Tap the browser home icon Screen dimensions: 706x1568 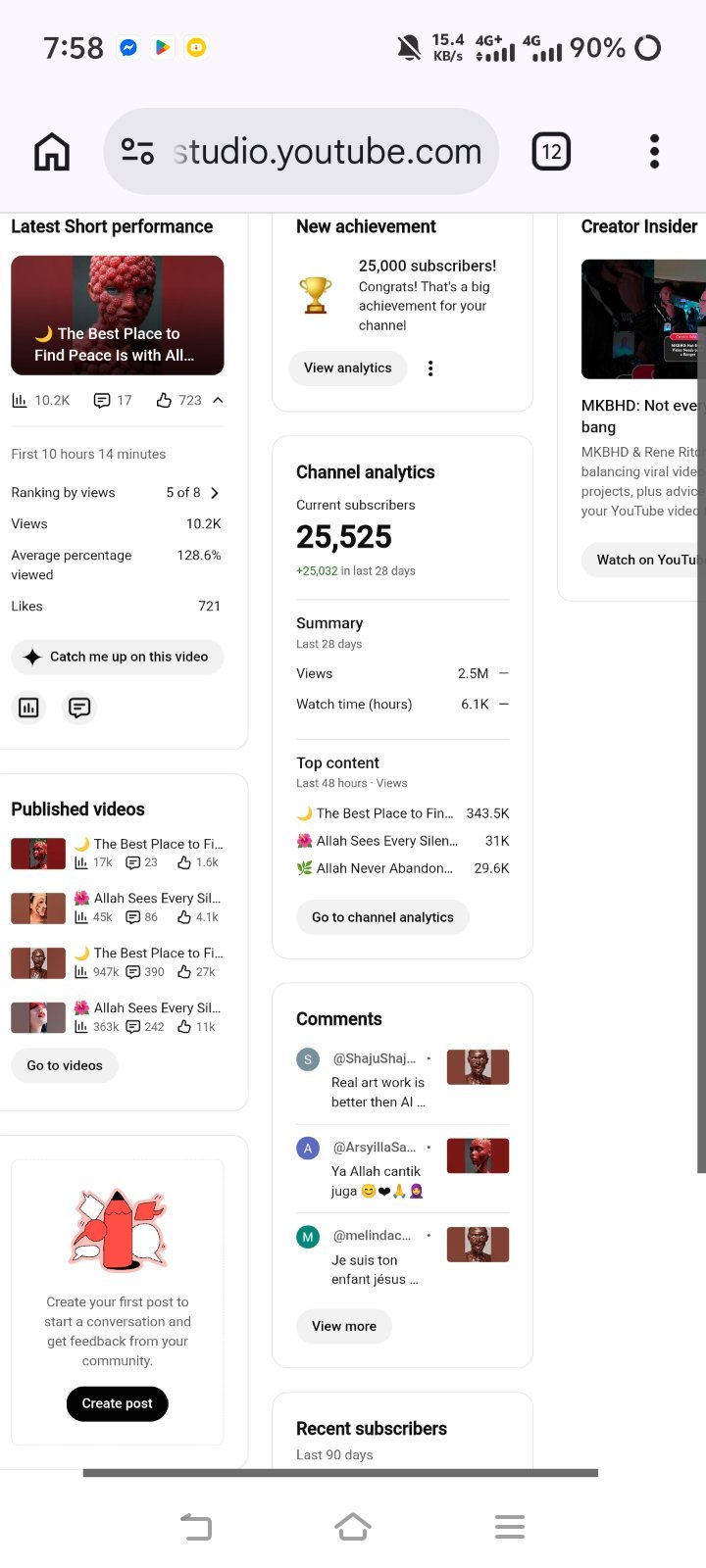coord(52,152)
